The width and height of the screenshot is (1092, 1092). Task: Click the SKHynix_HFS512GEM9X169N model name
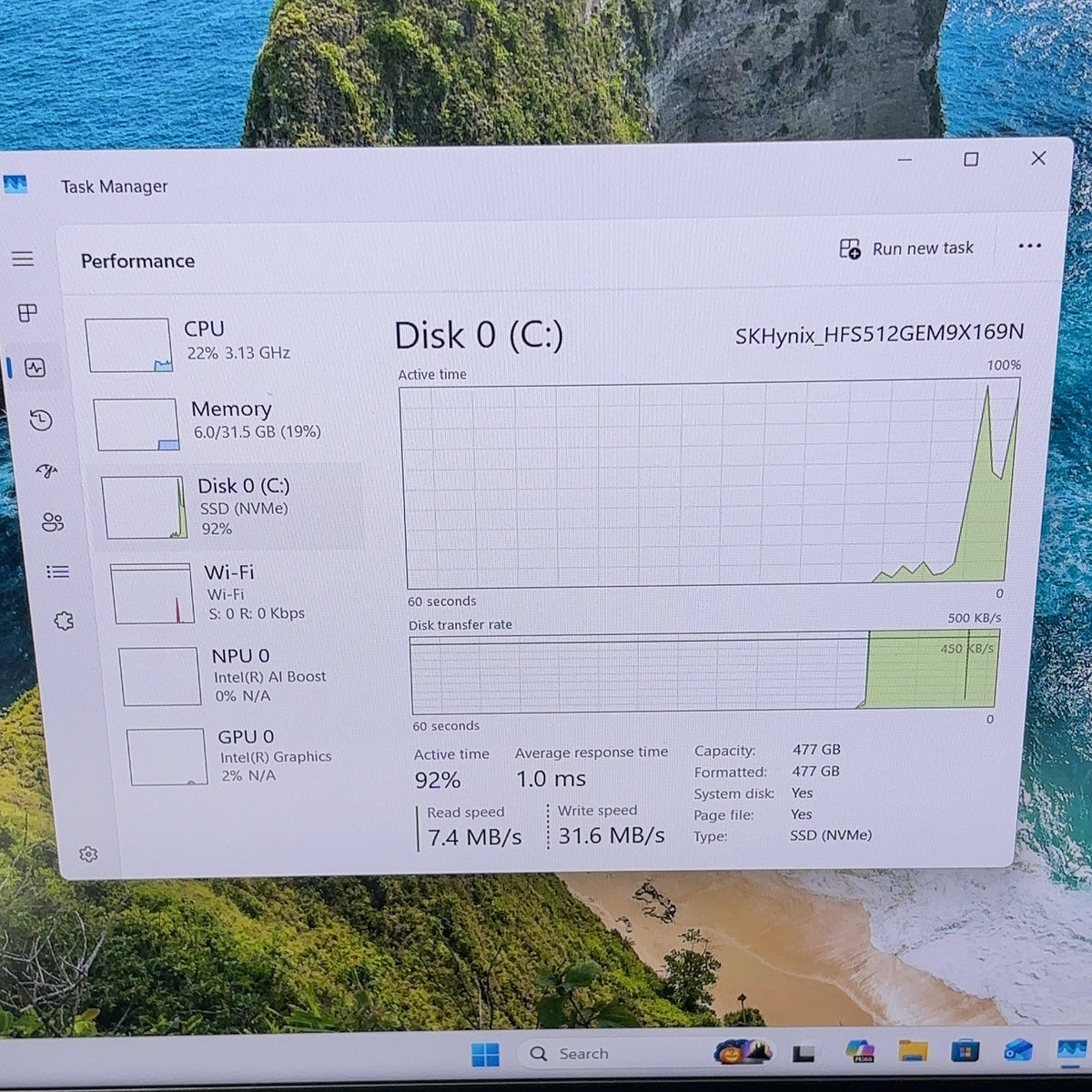[879, 334]
